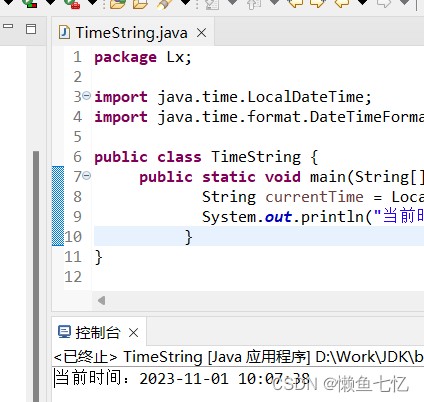
Task: Click line number 2 in the gutter
Action: tap(77, 77)
